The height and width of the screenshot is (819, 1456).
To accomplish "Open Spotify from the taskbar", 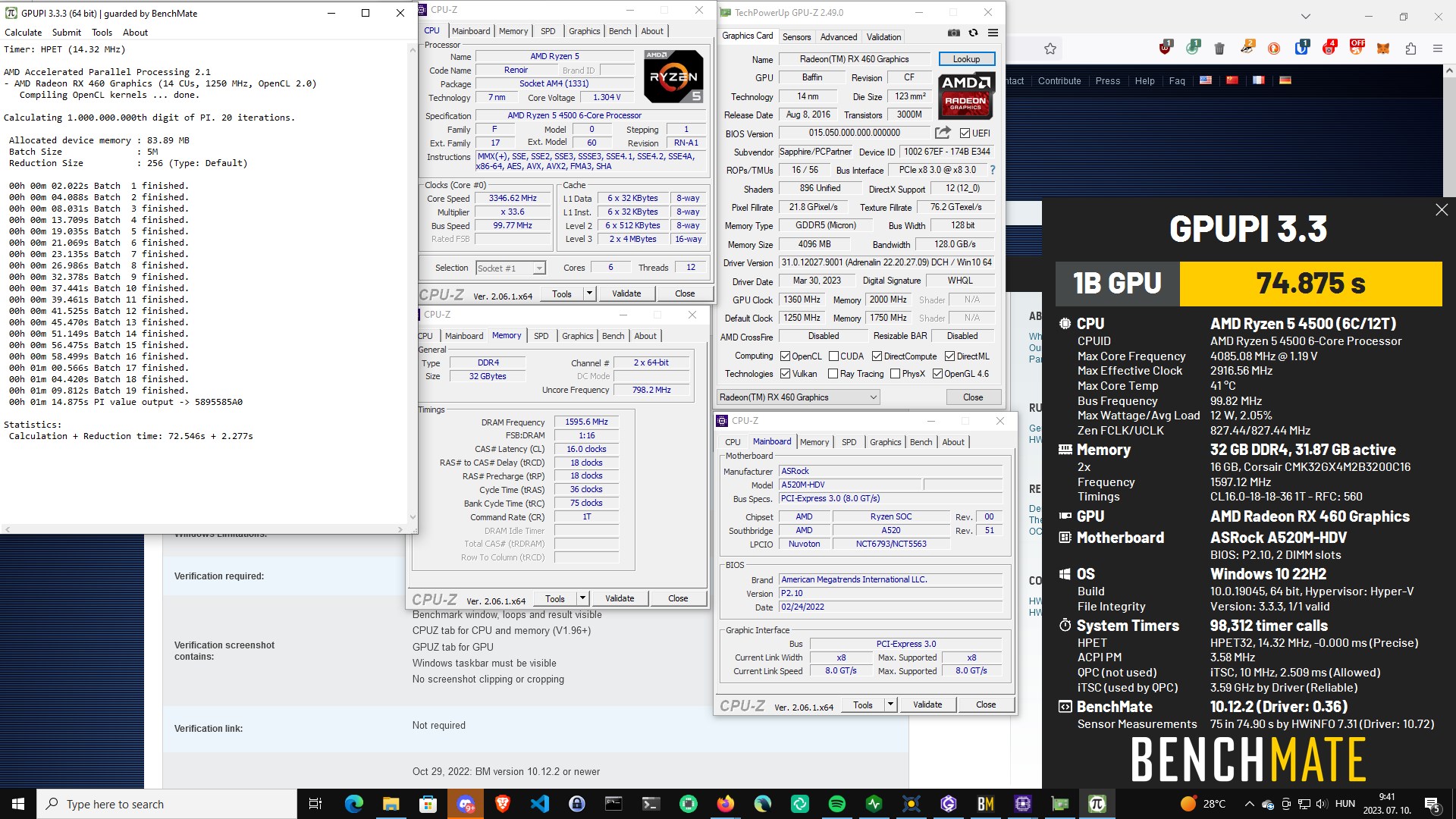I will (837, 804).
